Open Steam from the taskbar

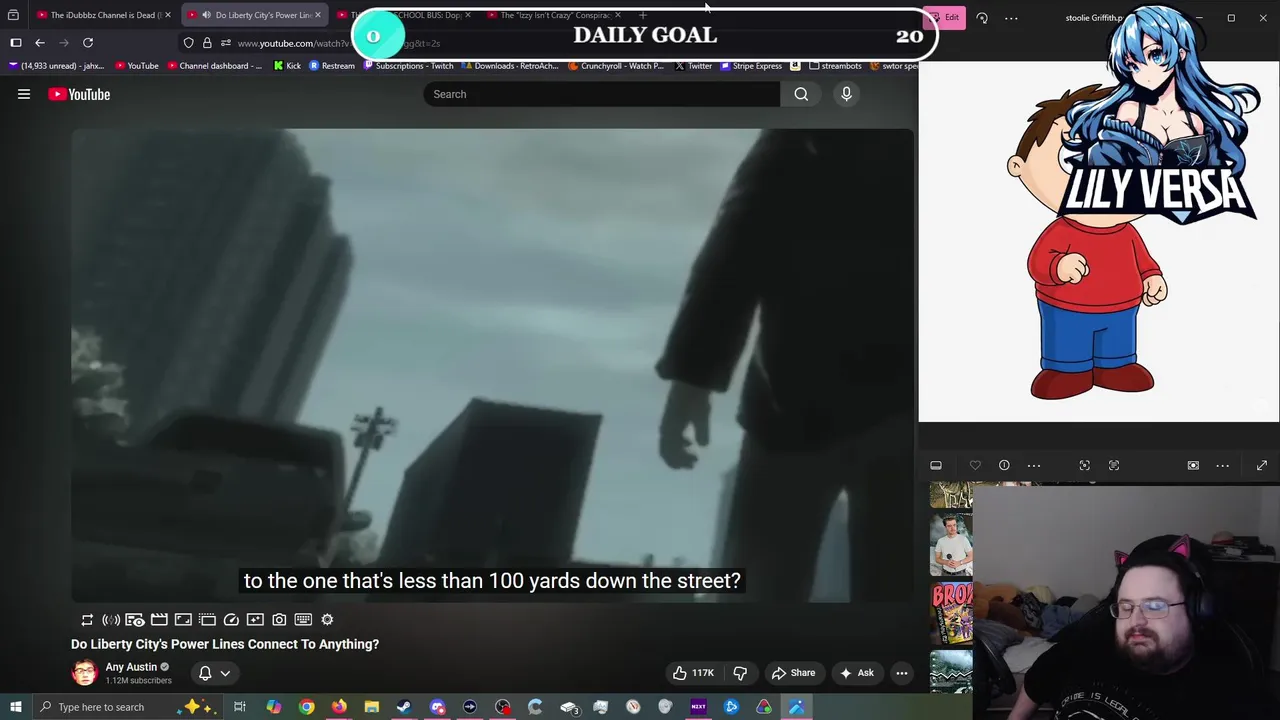click(x=404, y=707)
